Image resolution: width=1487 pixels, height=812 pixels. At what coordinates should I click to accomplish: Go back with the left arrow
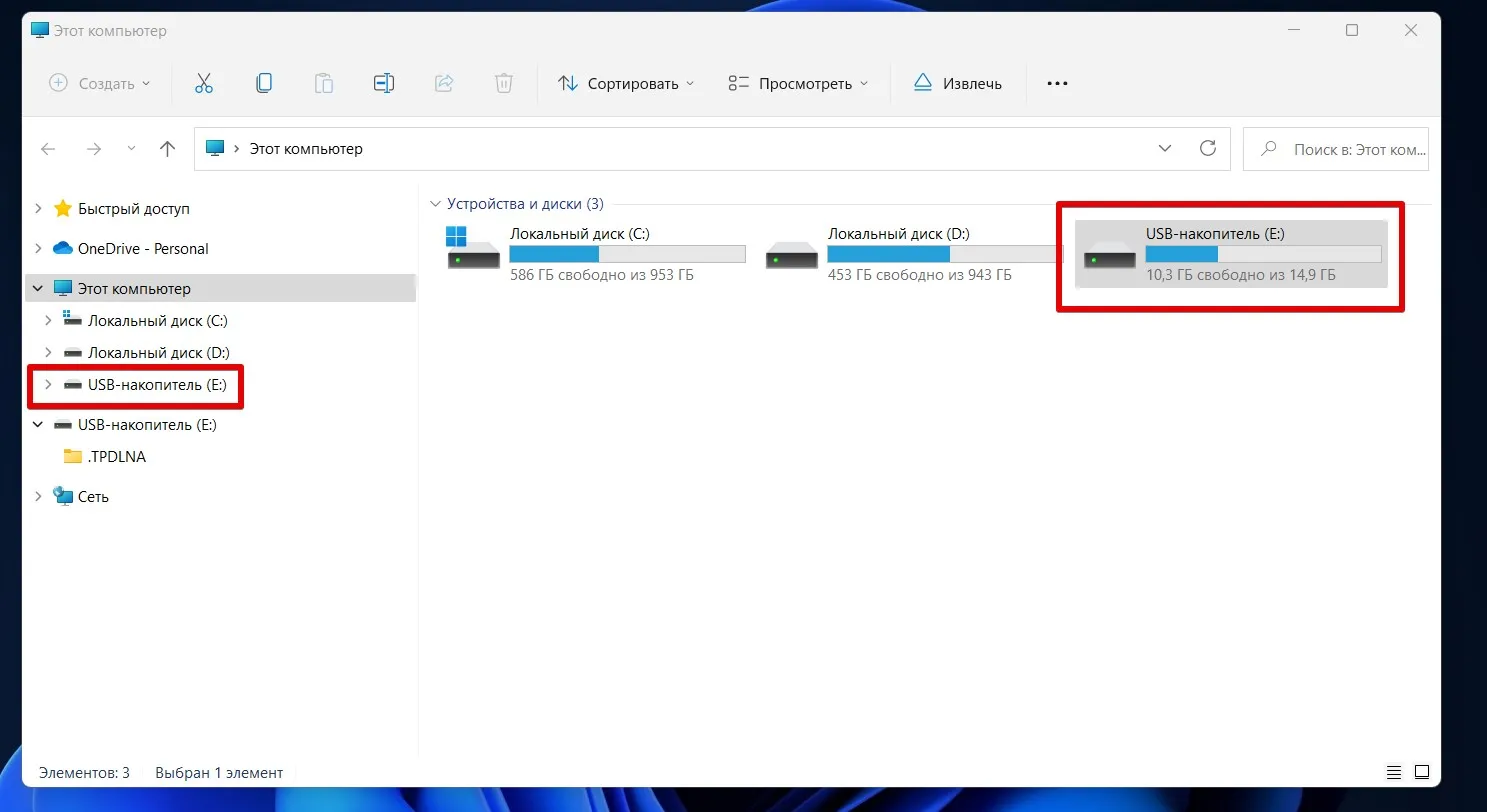pyautogui.click(x=48, y=149)
